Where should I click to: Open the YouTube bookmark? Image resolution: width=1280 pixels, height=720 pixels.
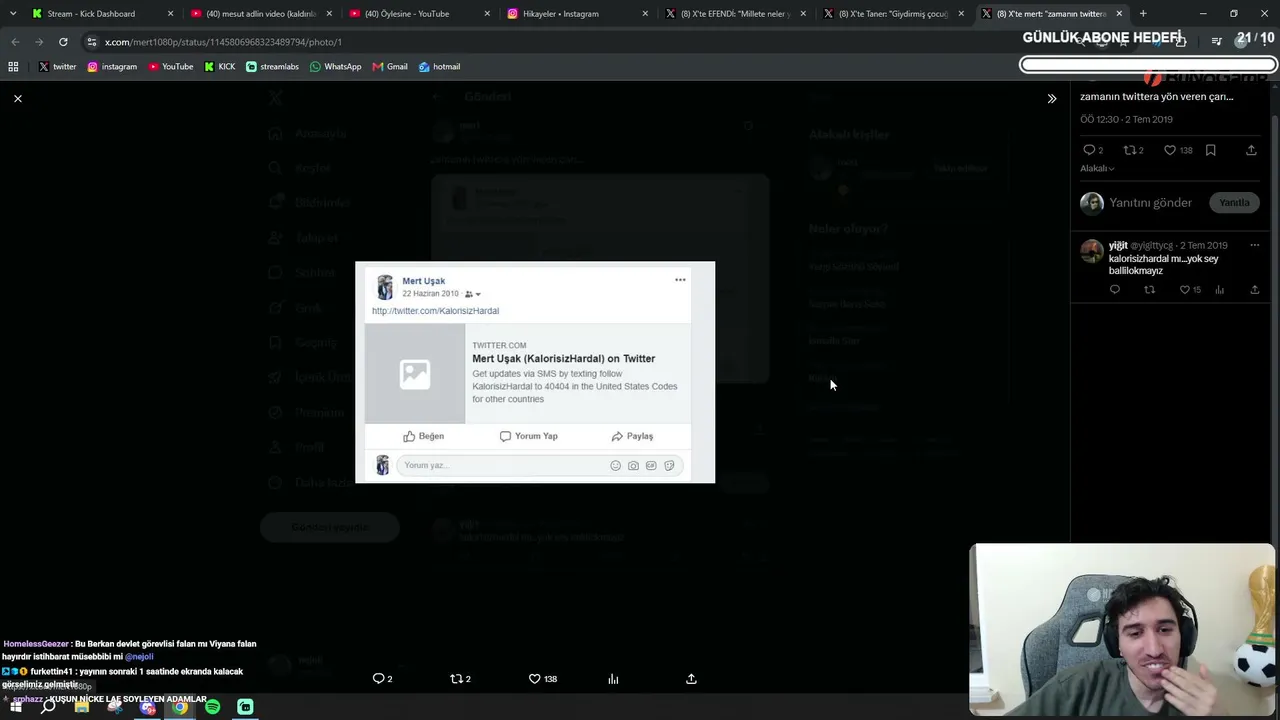click(171, 67)
